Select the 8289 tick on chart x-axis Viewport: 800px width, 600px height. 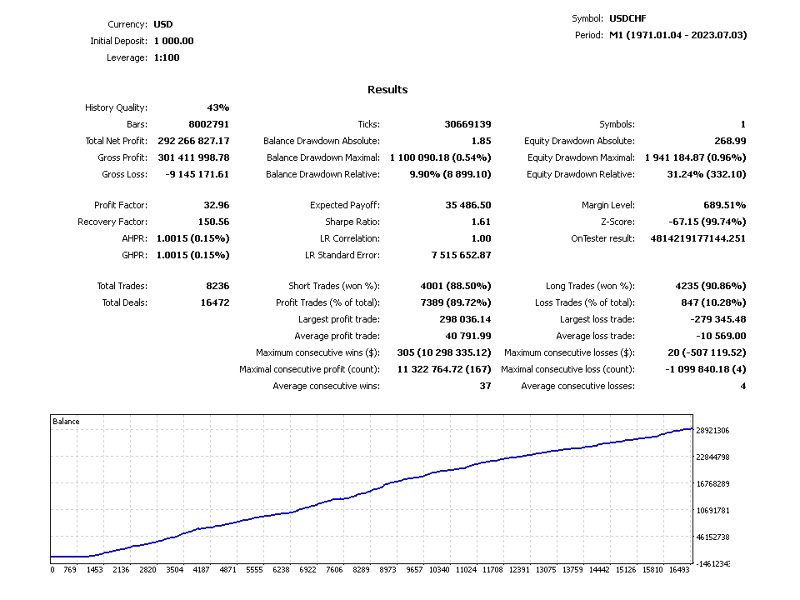(x=361, y=570)
